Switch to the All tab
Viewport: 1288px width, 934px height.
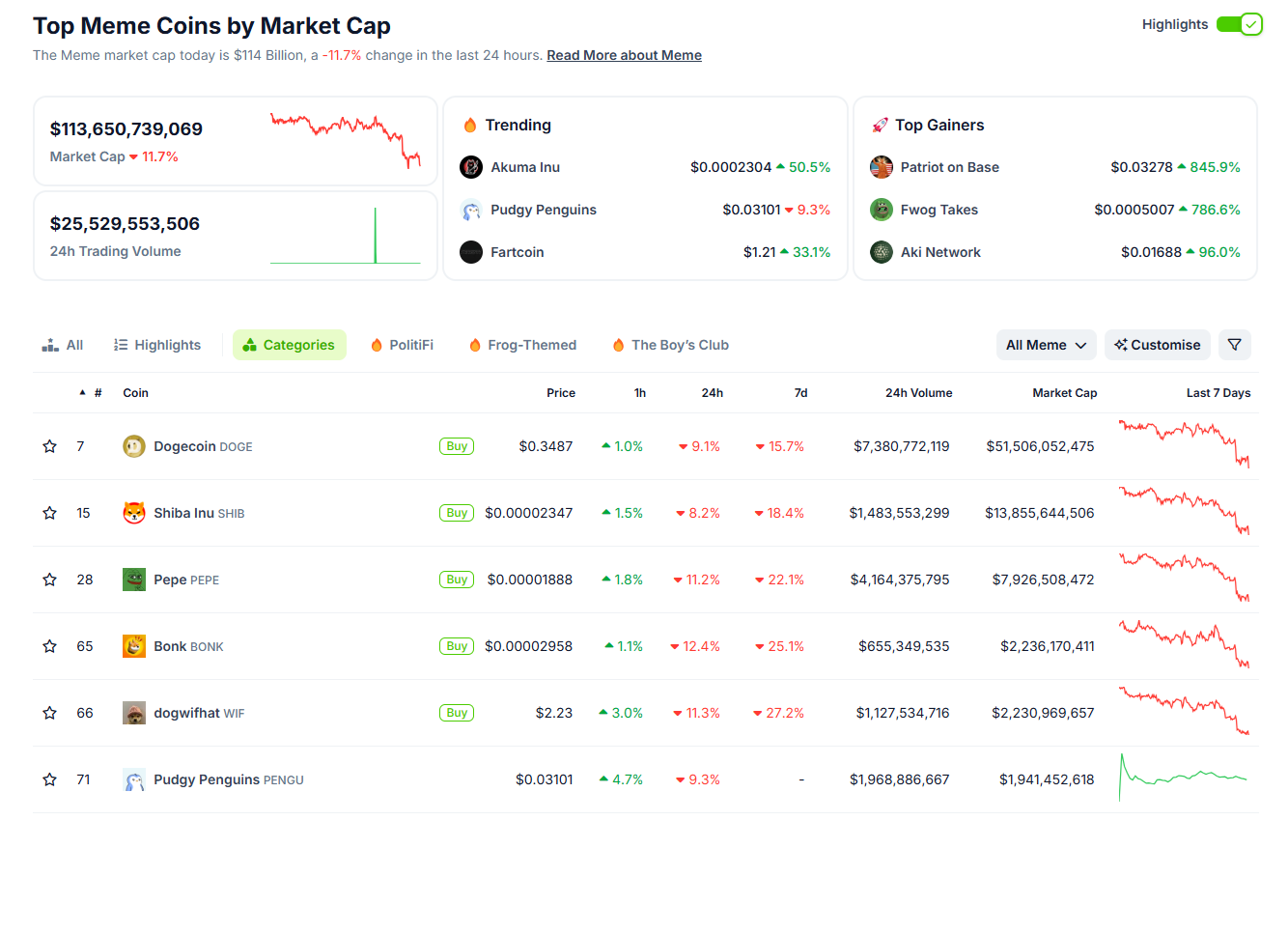pyautogui.click(x=63, y=345)
